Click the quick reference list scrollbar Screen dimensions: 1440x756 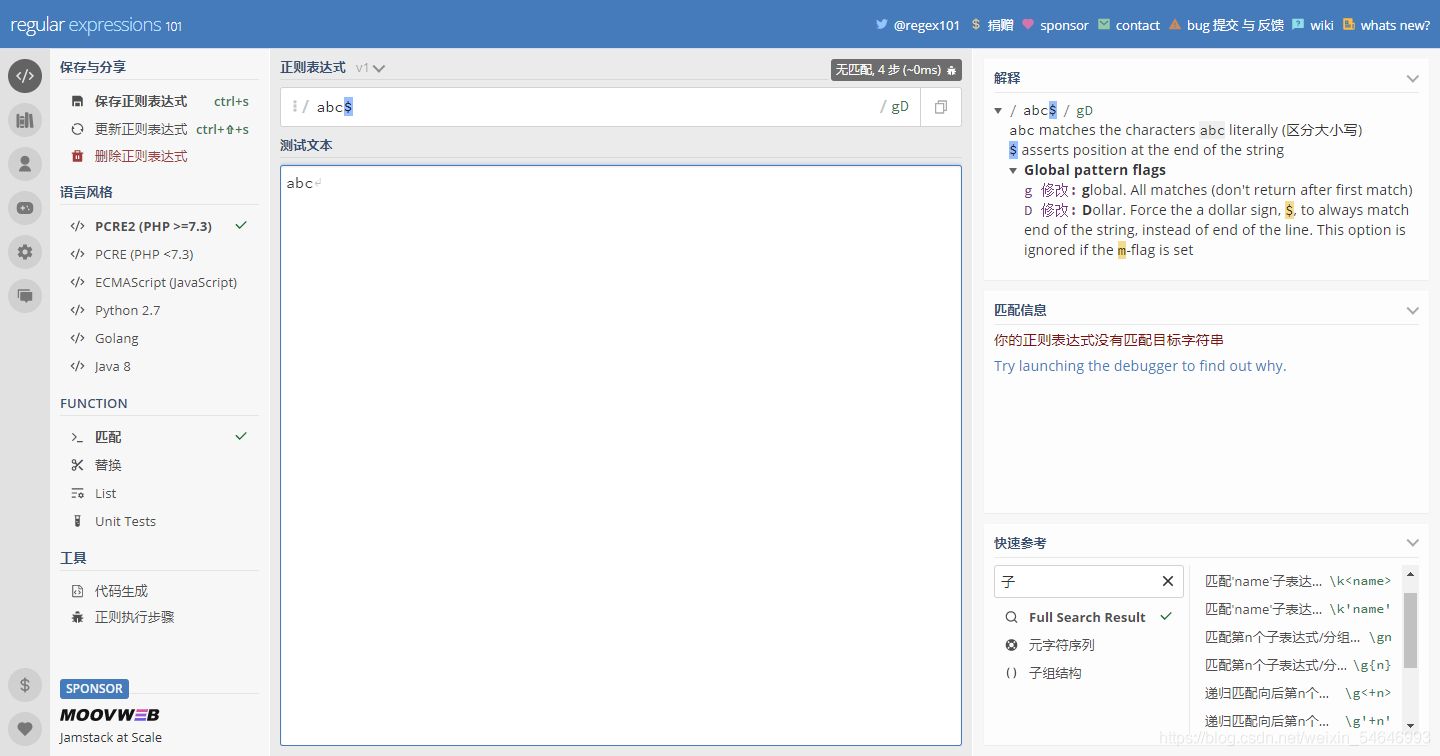coord(1410,630)
